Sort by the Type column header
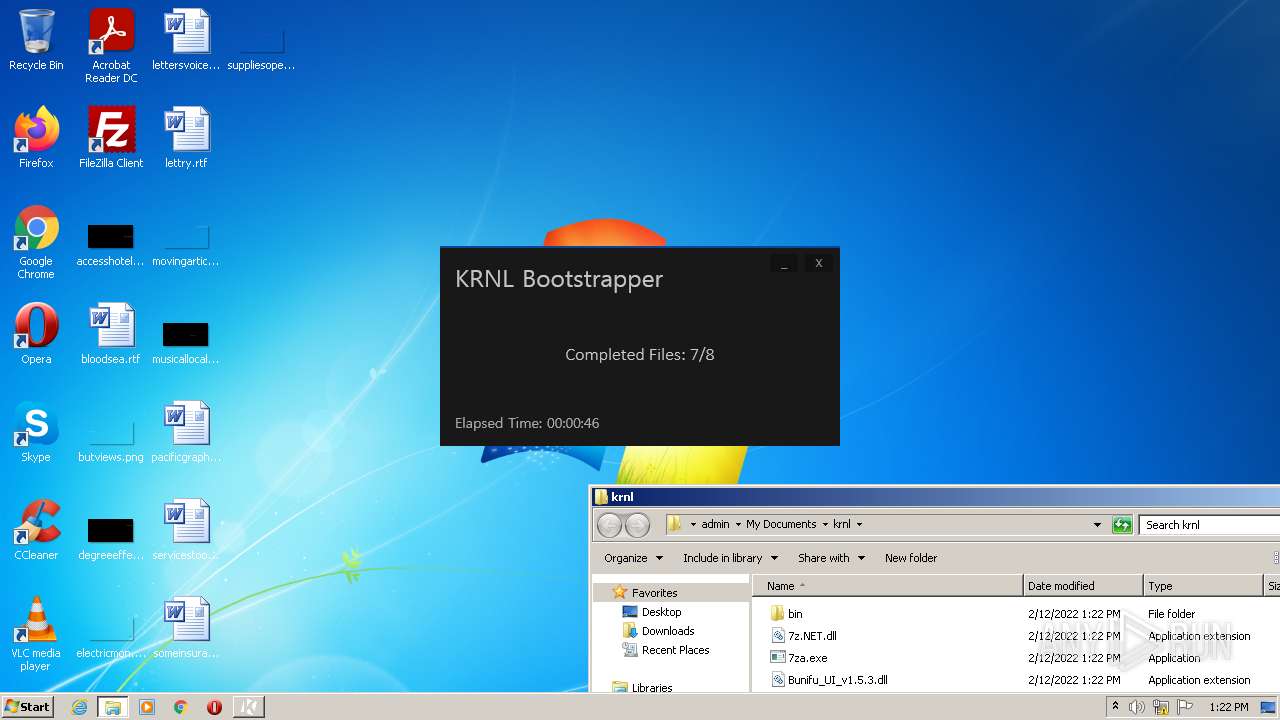This screenshot has width=1280, height=720. [1203, 586]
